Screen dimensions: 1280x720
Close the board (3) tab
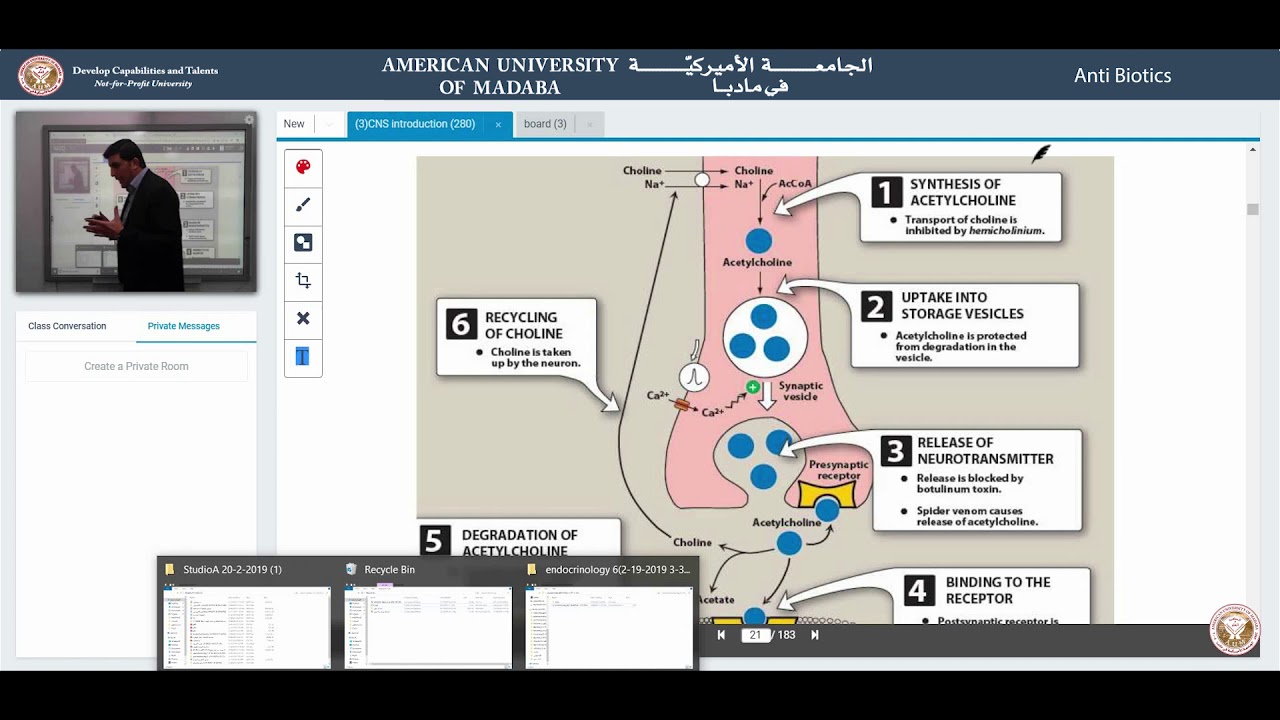coord(589,125)
